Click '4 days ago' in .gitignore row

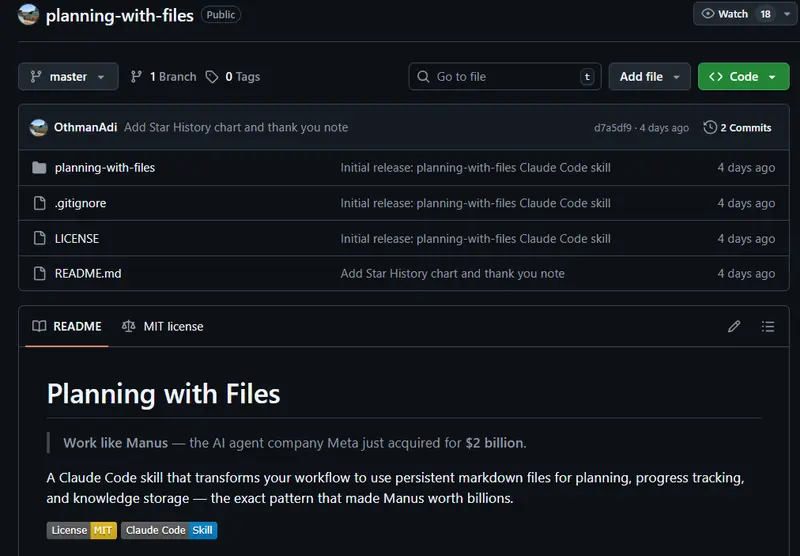[746, 203]
